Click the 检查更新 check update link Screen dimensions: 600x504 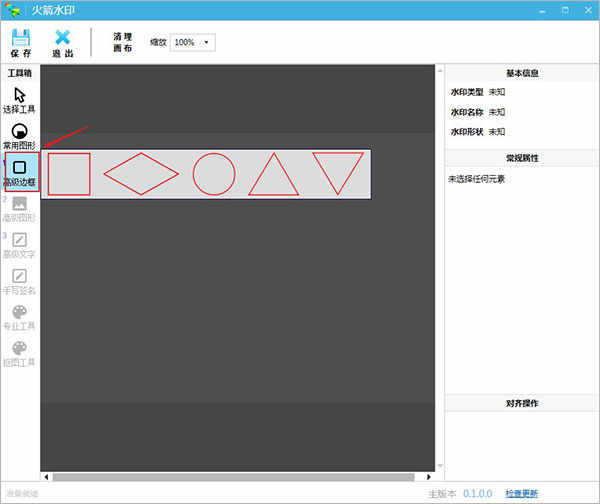pyautogui.click(x=522, y=493)
